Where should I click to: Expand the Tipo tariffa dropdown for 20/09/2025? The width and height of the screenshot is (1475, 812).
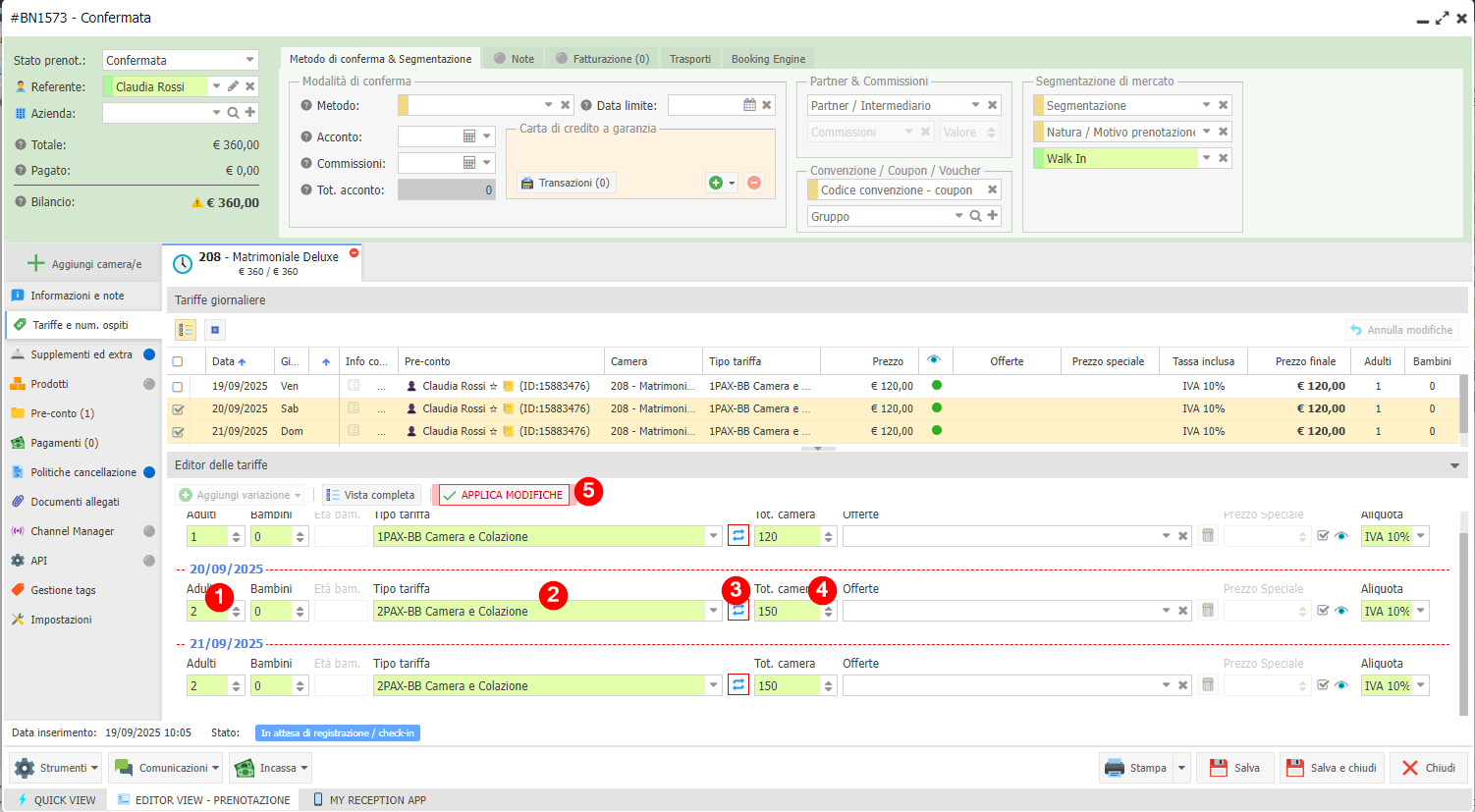(713, 611)
